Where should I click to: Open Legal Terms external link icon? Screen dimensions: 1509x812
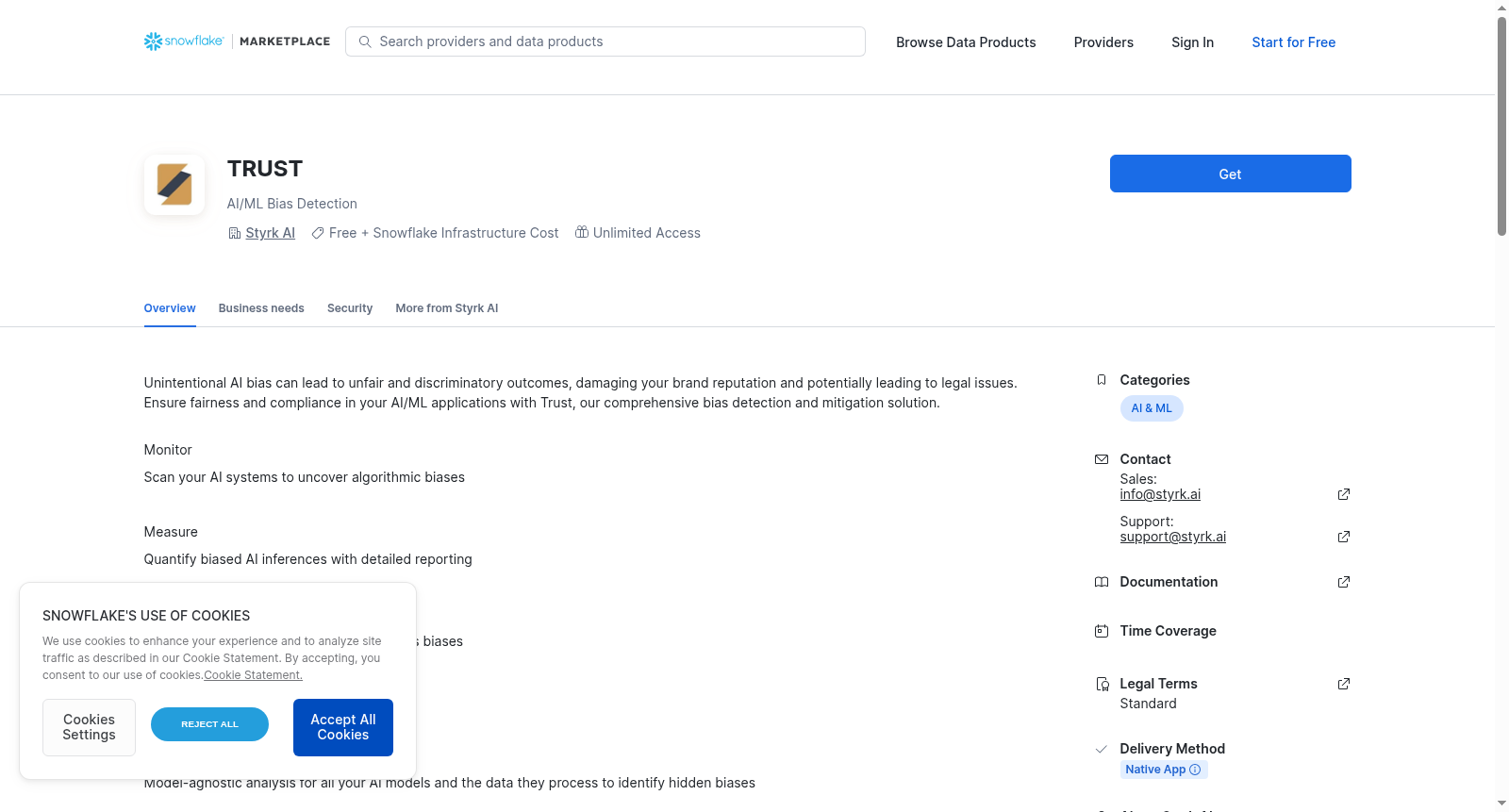click(x=1344, y=684)
